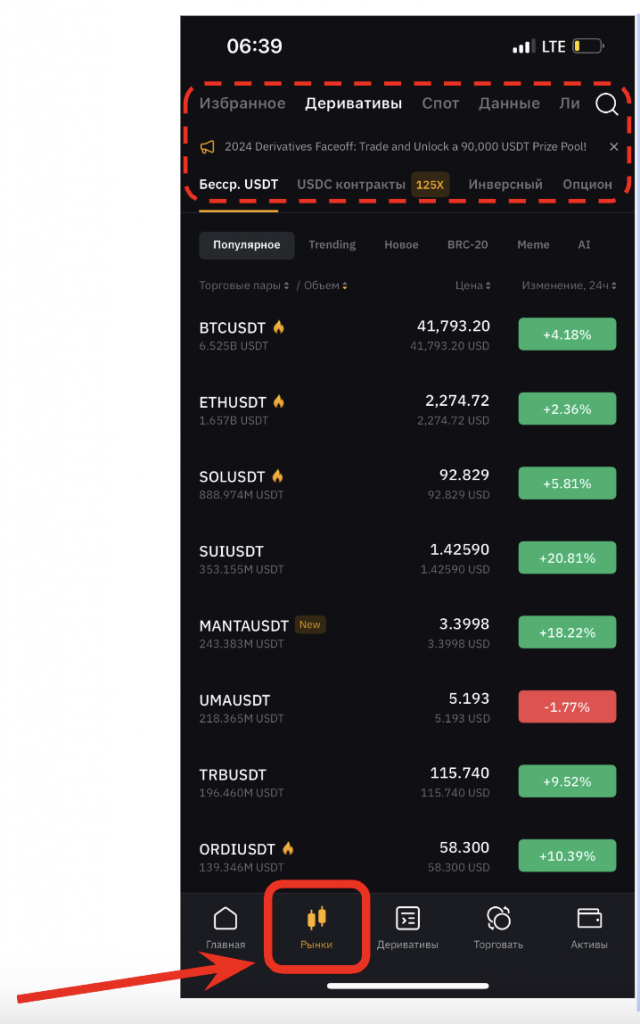This screenshot has width=640, height=1024.
Task: Sort list by Торговые пары
Action: click(244, 286)
